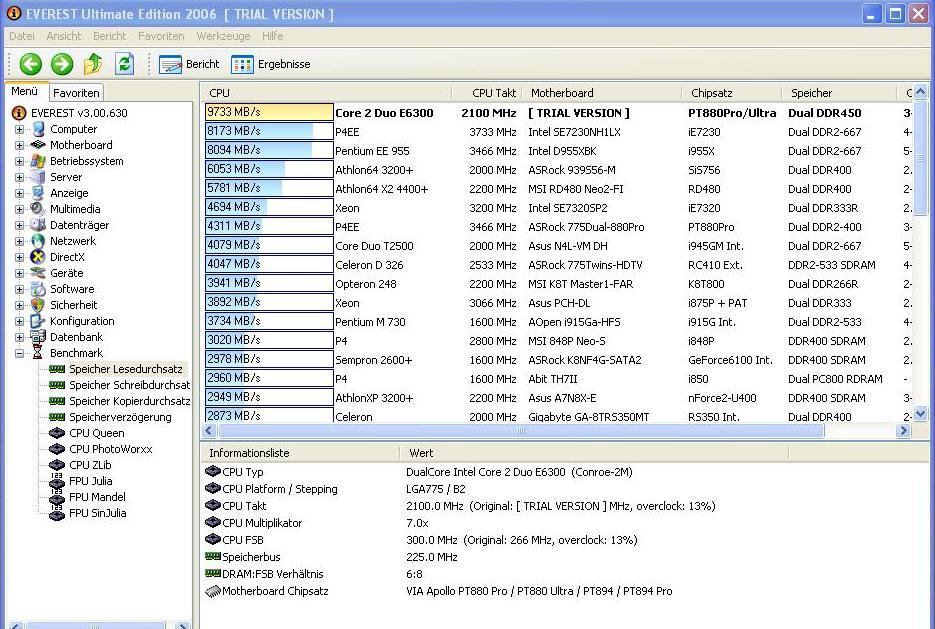
Task: Select the Pentium EE 955 result row
Action: [557, 151]
